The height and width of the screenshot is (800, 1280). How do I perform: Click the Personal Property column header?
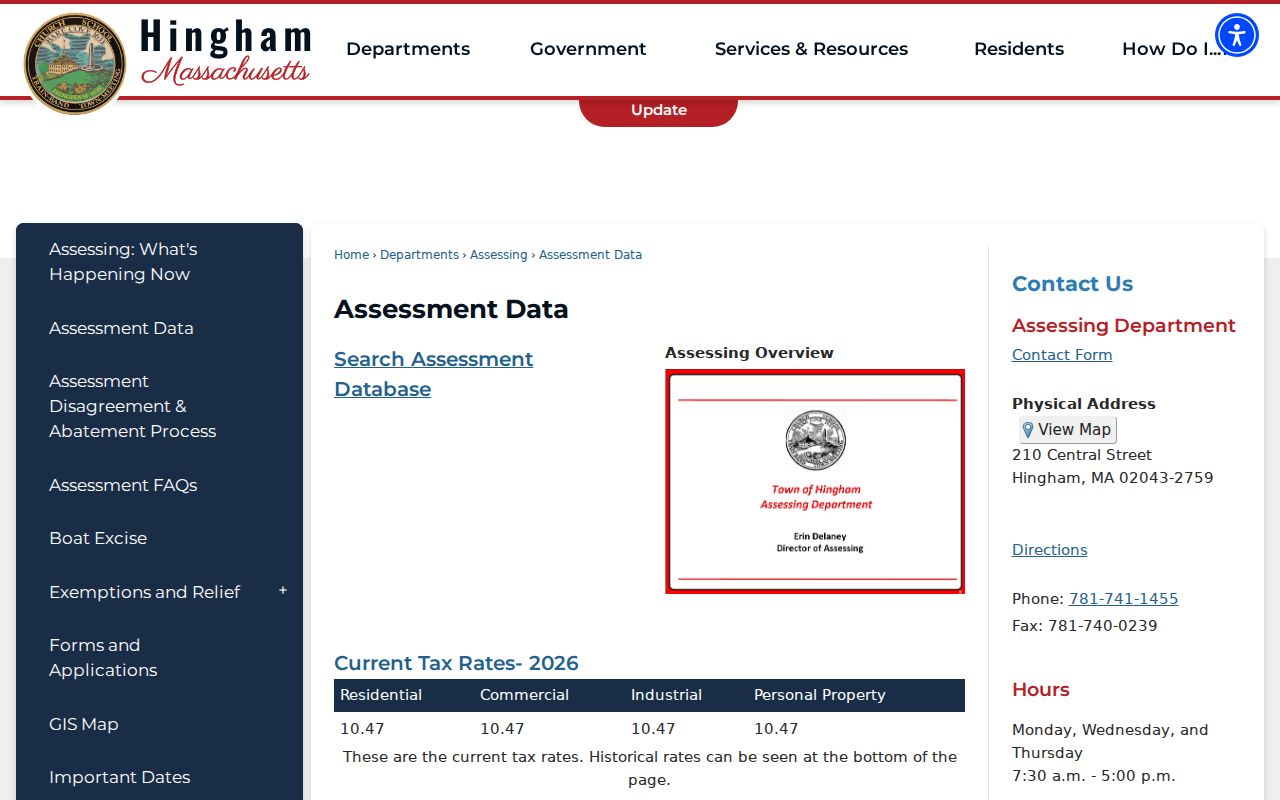819,695
